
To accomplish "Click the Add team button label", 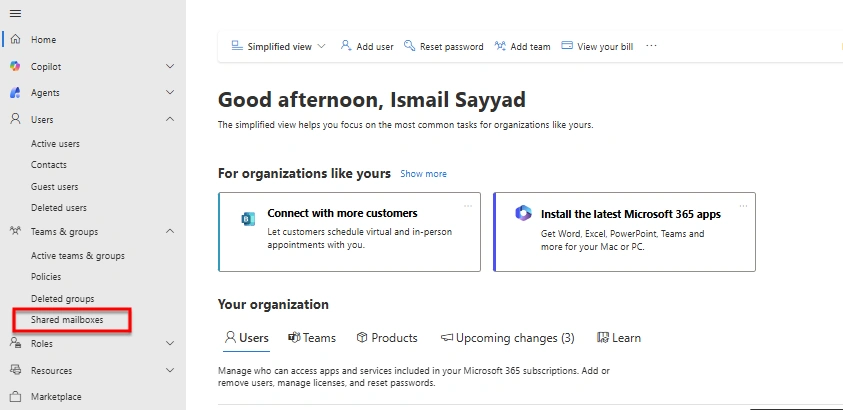I will (x=530, y=47).
